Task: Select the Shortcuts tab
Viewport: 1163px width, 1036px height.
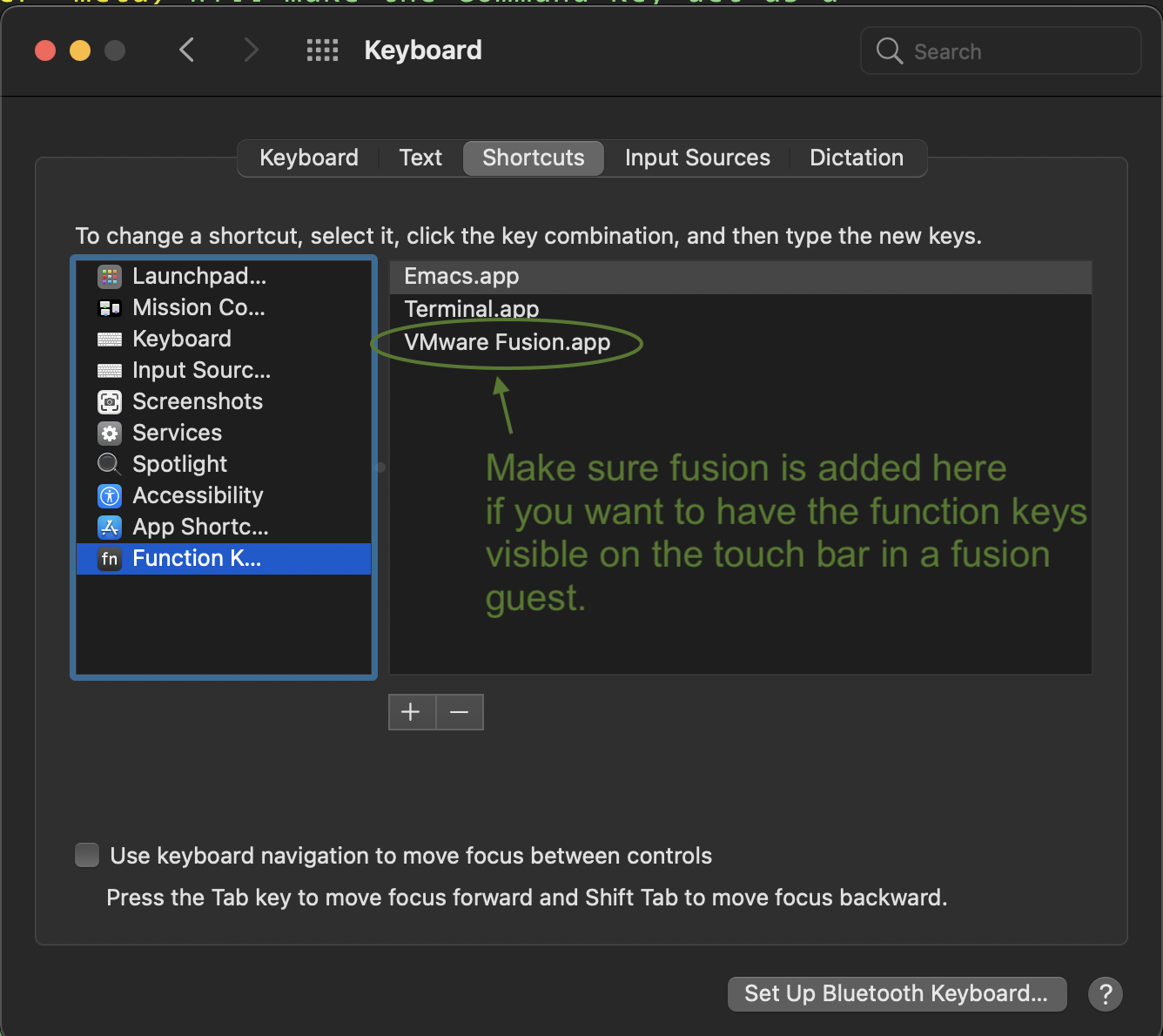Action: (534, 158)
